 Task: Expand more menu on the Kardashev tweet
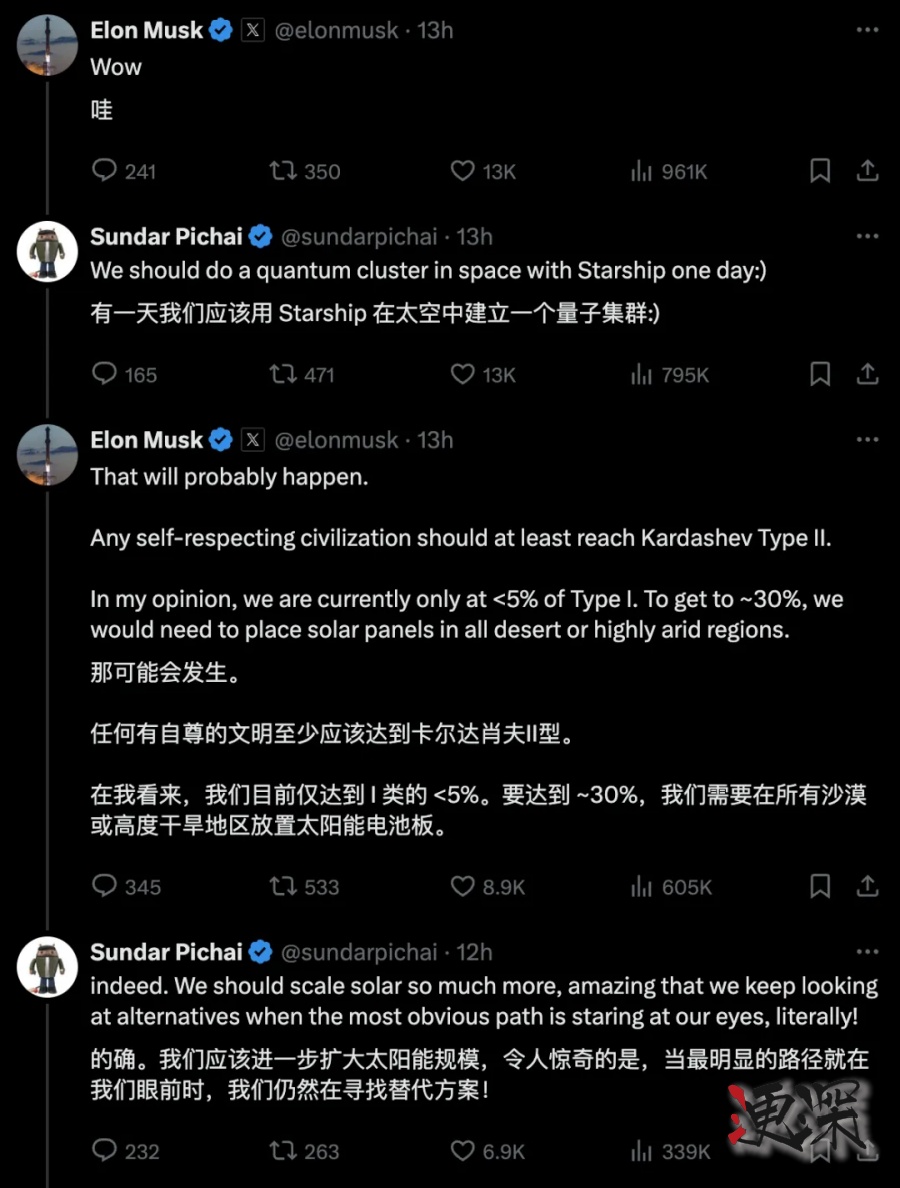point(867,440)
